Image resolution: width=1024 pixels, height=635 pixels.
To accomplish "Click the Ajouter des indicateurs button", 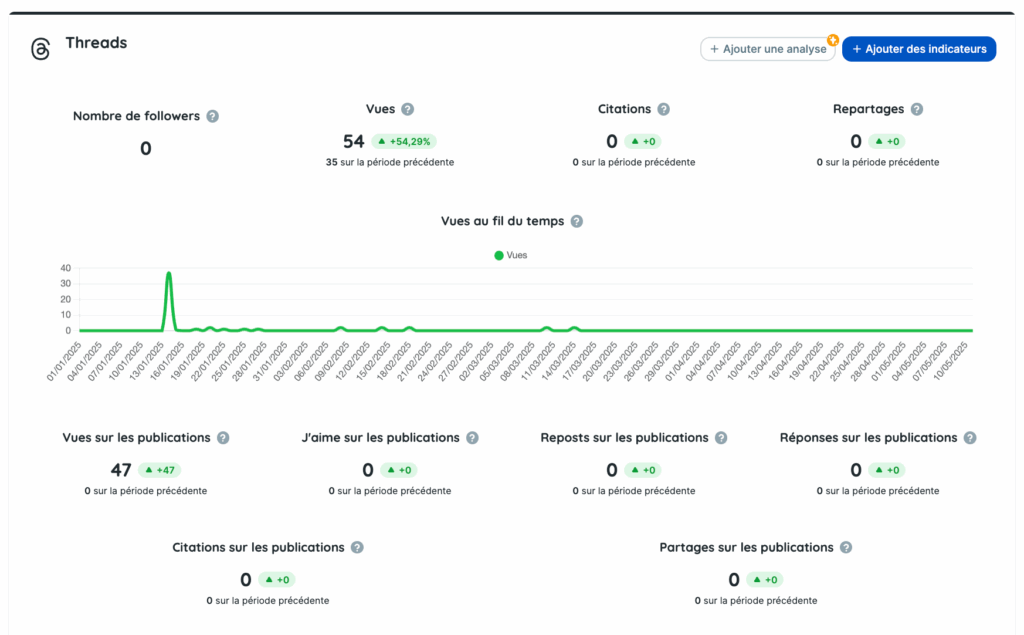I will pos(918,49).
